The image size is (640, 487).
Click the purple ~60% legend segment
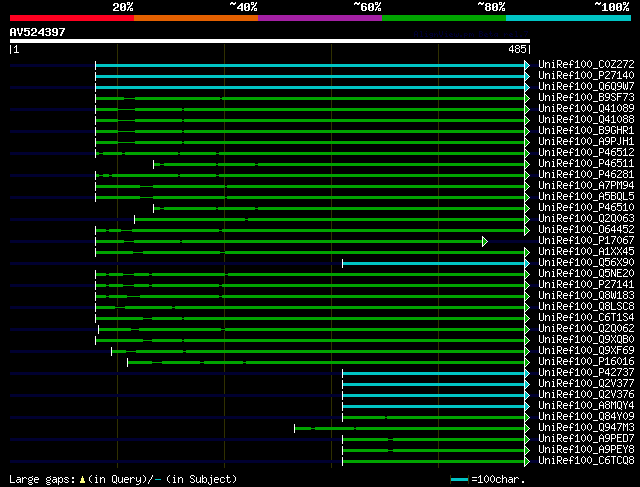point(320,18)
